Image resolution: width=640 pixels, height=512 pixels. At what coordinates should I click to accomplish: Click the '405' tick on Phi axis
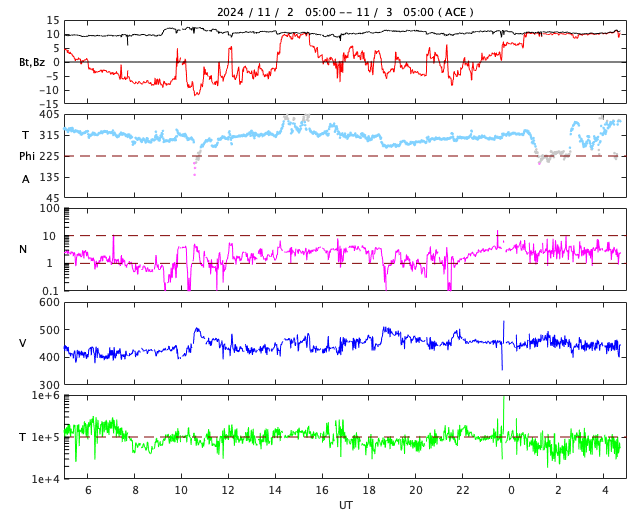click(49, 115)
